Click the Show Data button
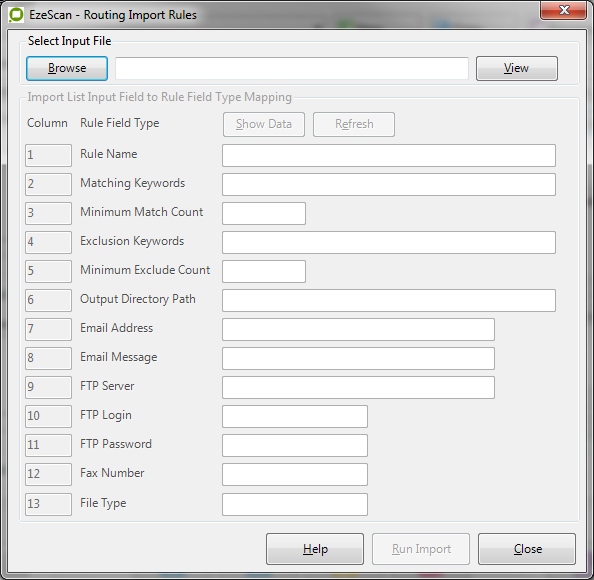 click(x=264, y=124)
